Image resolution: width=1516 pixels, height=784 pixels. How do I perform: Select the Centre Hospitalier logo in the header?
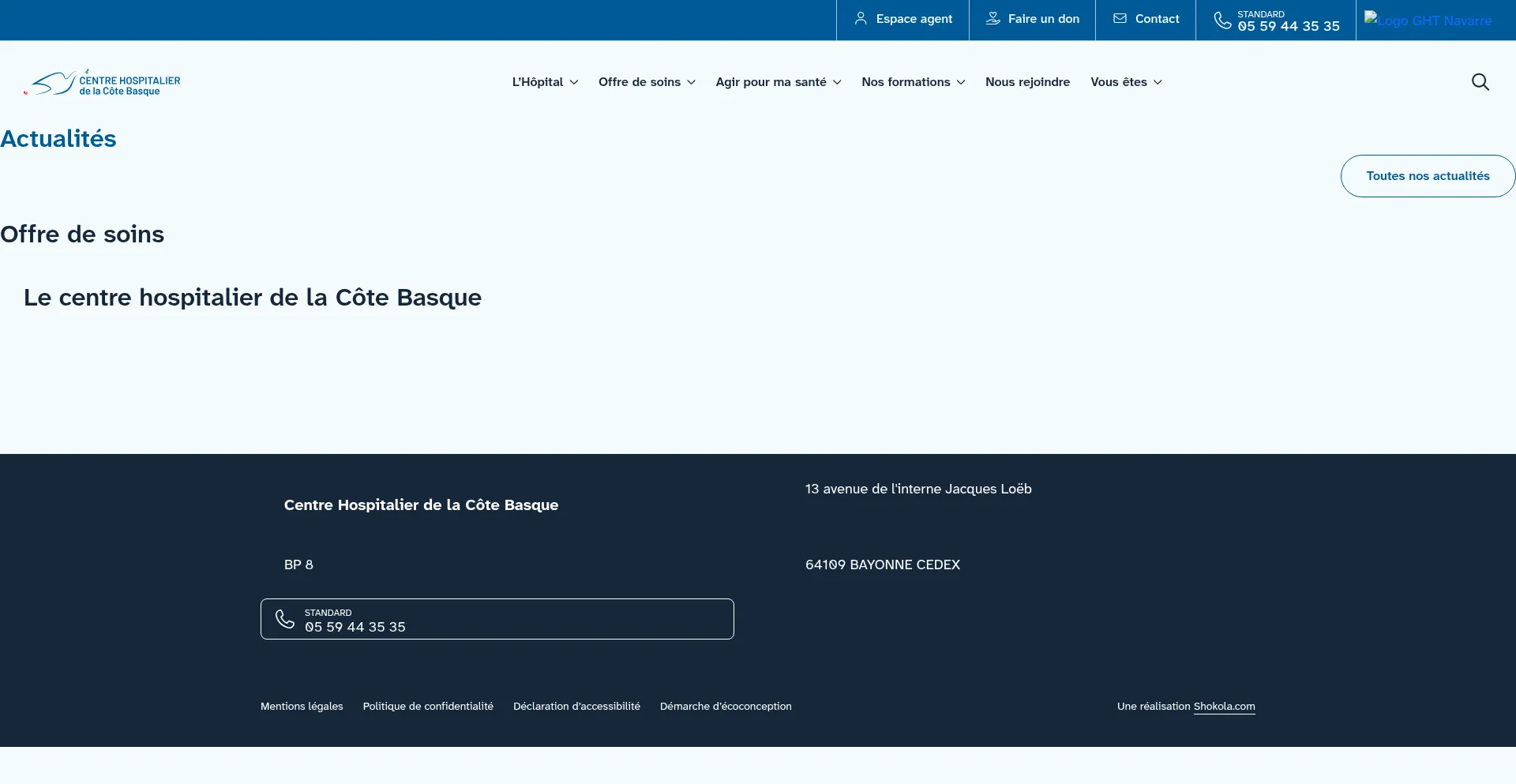101,81
